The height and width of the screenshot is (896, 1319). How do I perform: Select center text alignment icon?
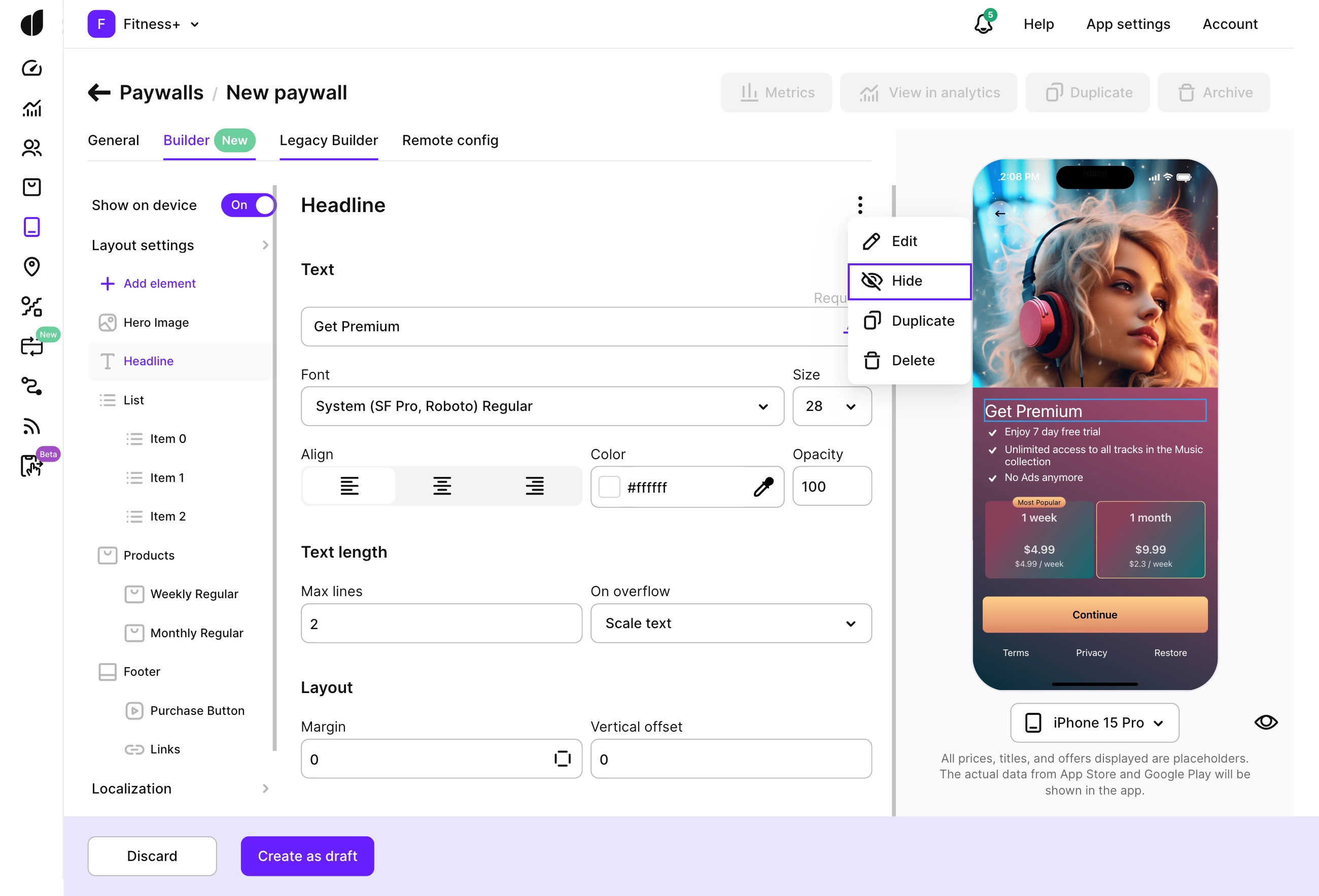point(441,486)
